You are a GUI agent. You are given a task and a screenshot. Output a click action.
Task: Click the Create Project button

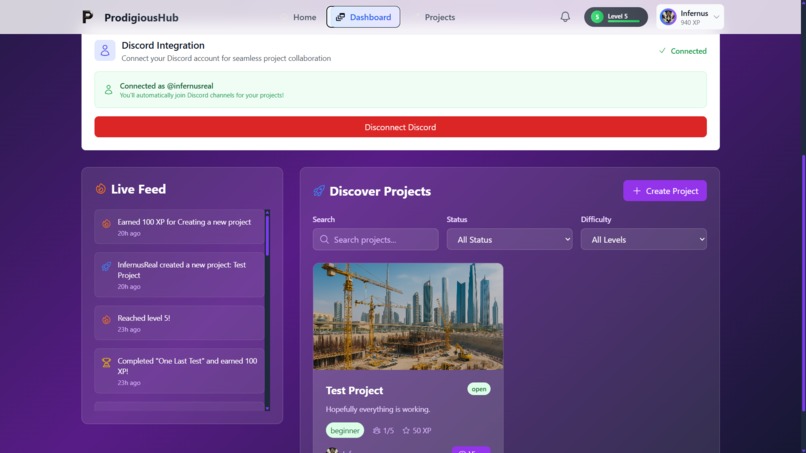665,191
